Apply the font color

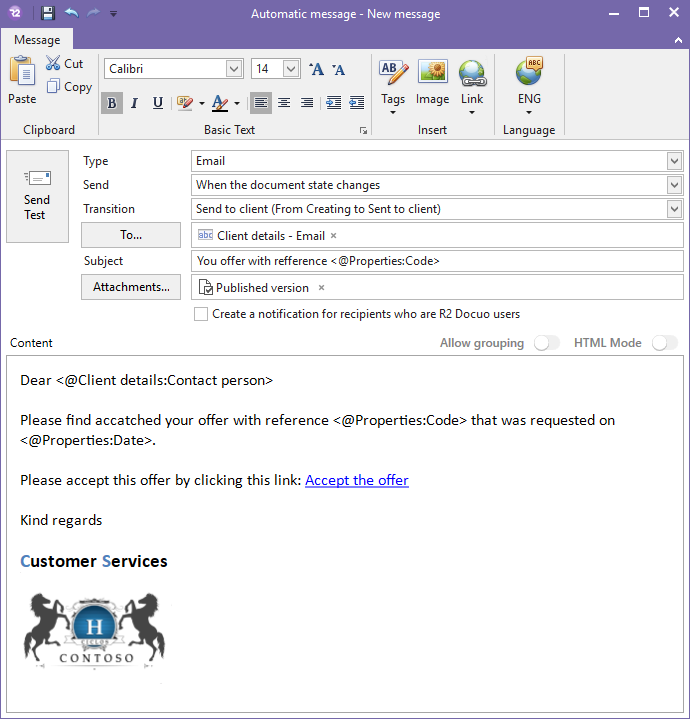(220, 103)
